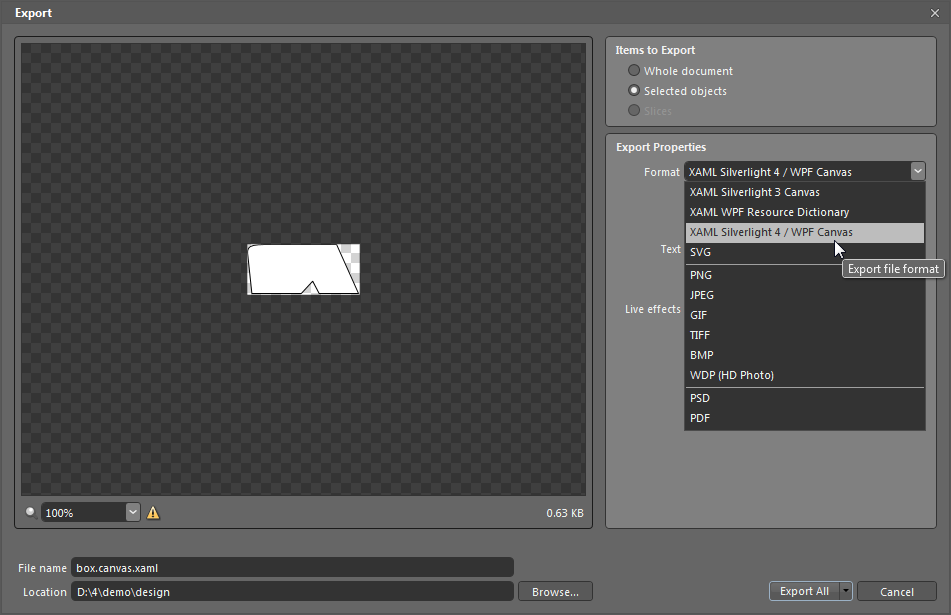Select PNG from the format list
Image resolution: width=951 pixels, height=615 pixels.
pos(805,275)
